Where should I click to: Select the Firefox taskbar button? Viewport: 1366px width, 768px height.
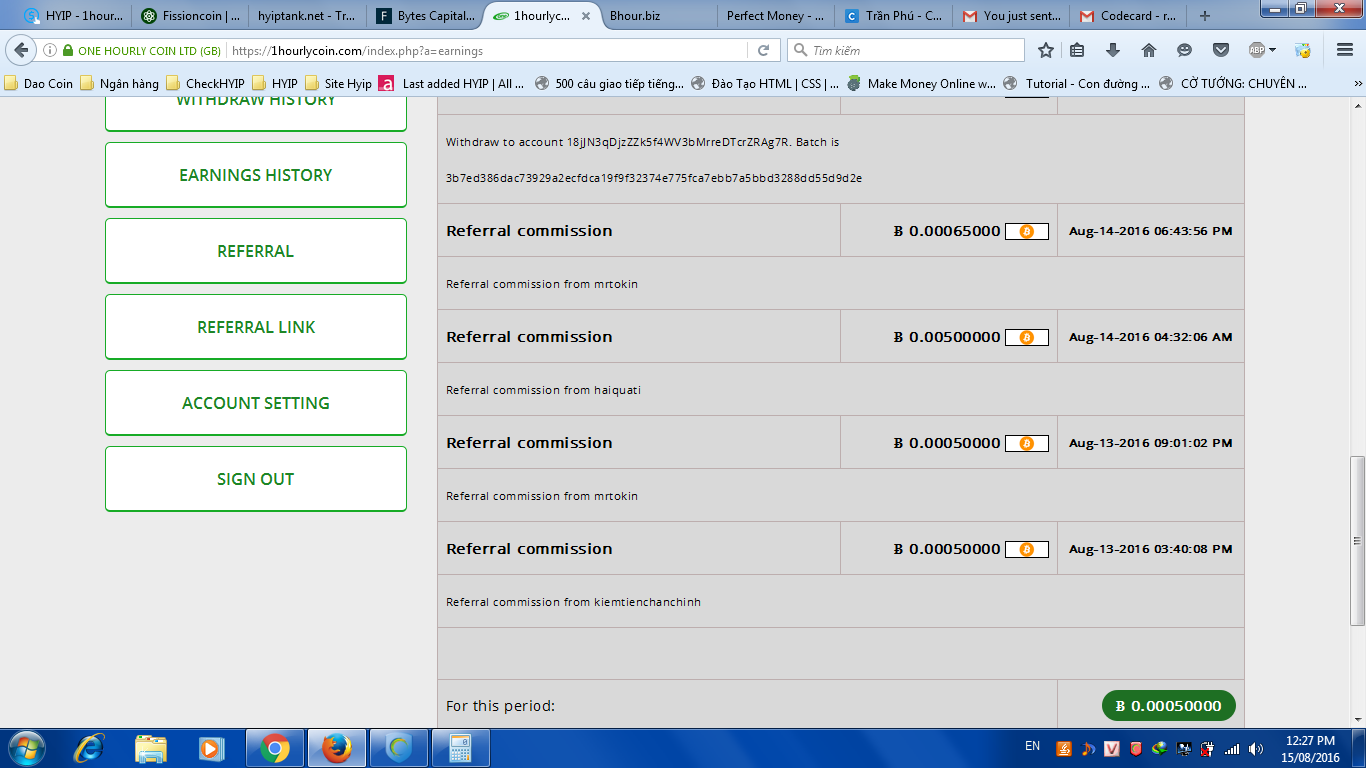tap(337, 748)
